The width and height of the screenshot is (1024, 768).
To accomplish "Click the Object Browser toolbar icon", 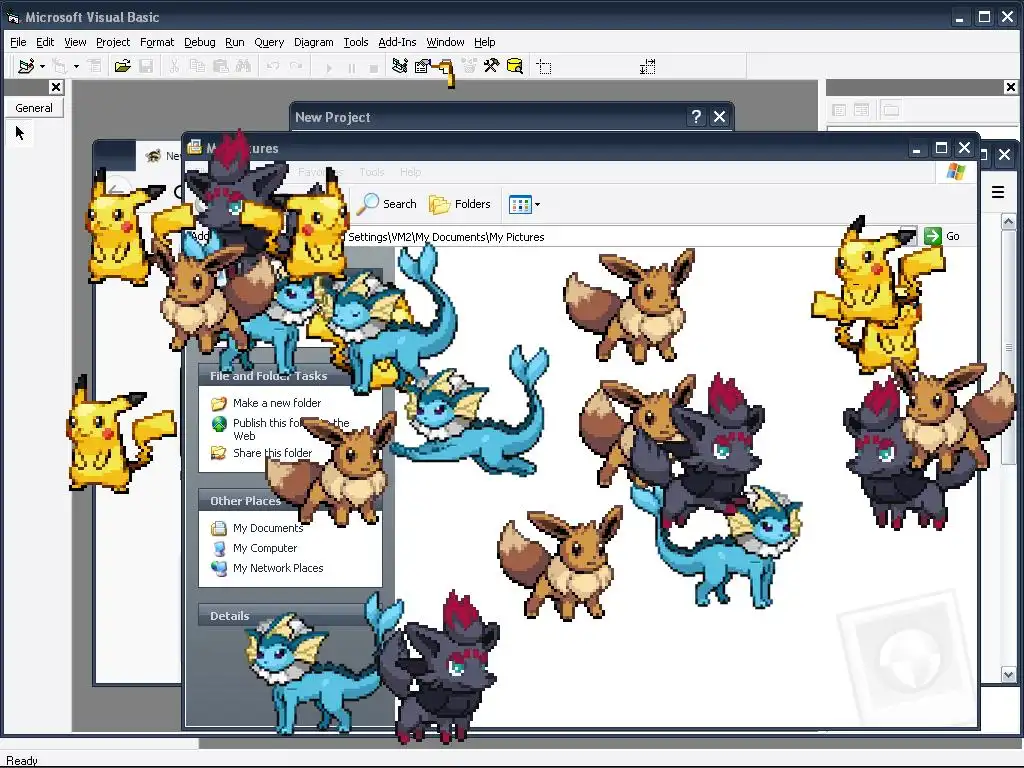I will point(469,66).
